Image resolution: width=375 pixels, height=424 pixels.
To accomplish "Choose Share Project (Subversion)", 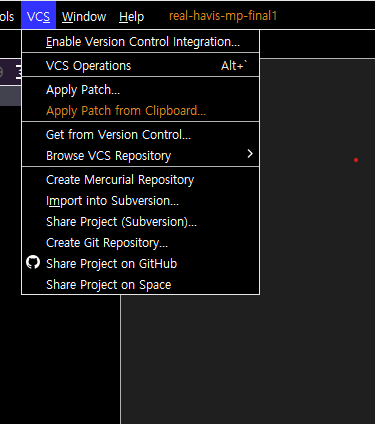I will click(x=140, y=222).
